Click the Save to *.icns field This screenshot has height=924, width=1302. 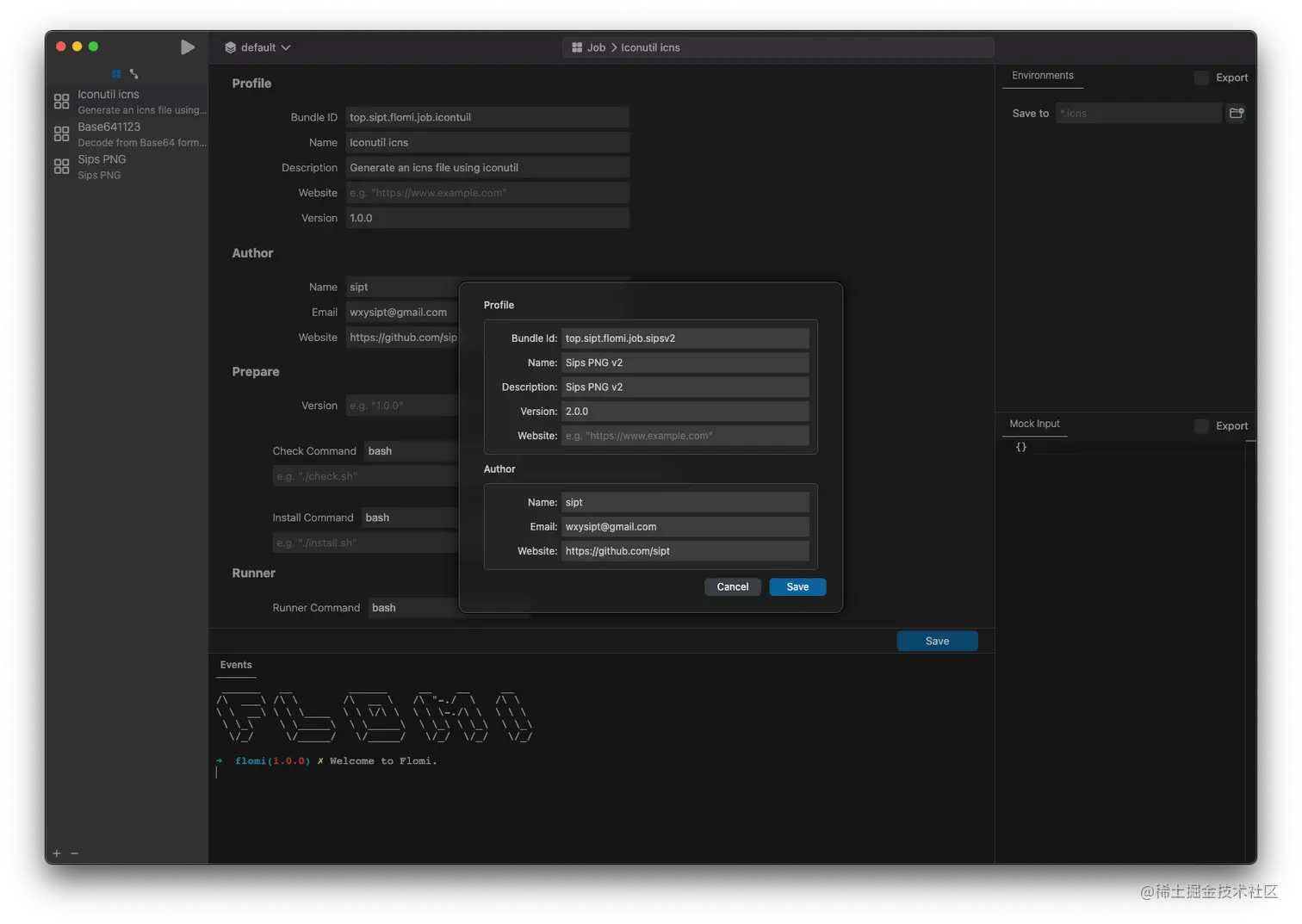(x=1139, y=113)
